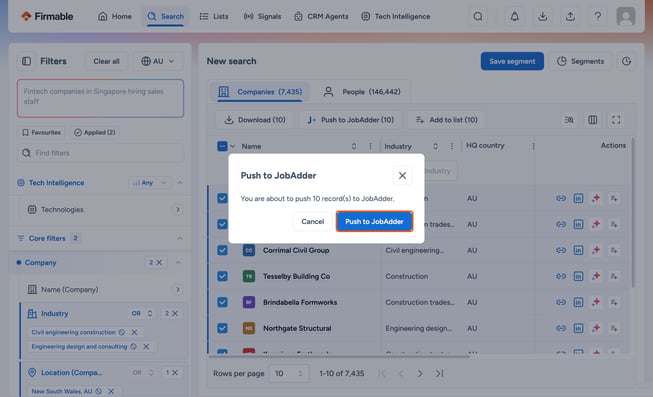Image resolution: width=653 pixels, height=397 pixels.
Task: Collapse the Tech Intelligence section
Action: (180, 182)
